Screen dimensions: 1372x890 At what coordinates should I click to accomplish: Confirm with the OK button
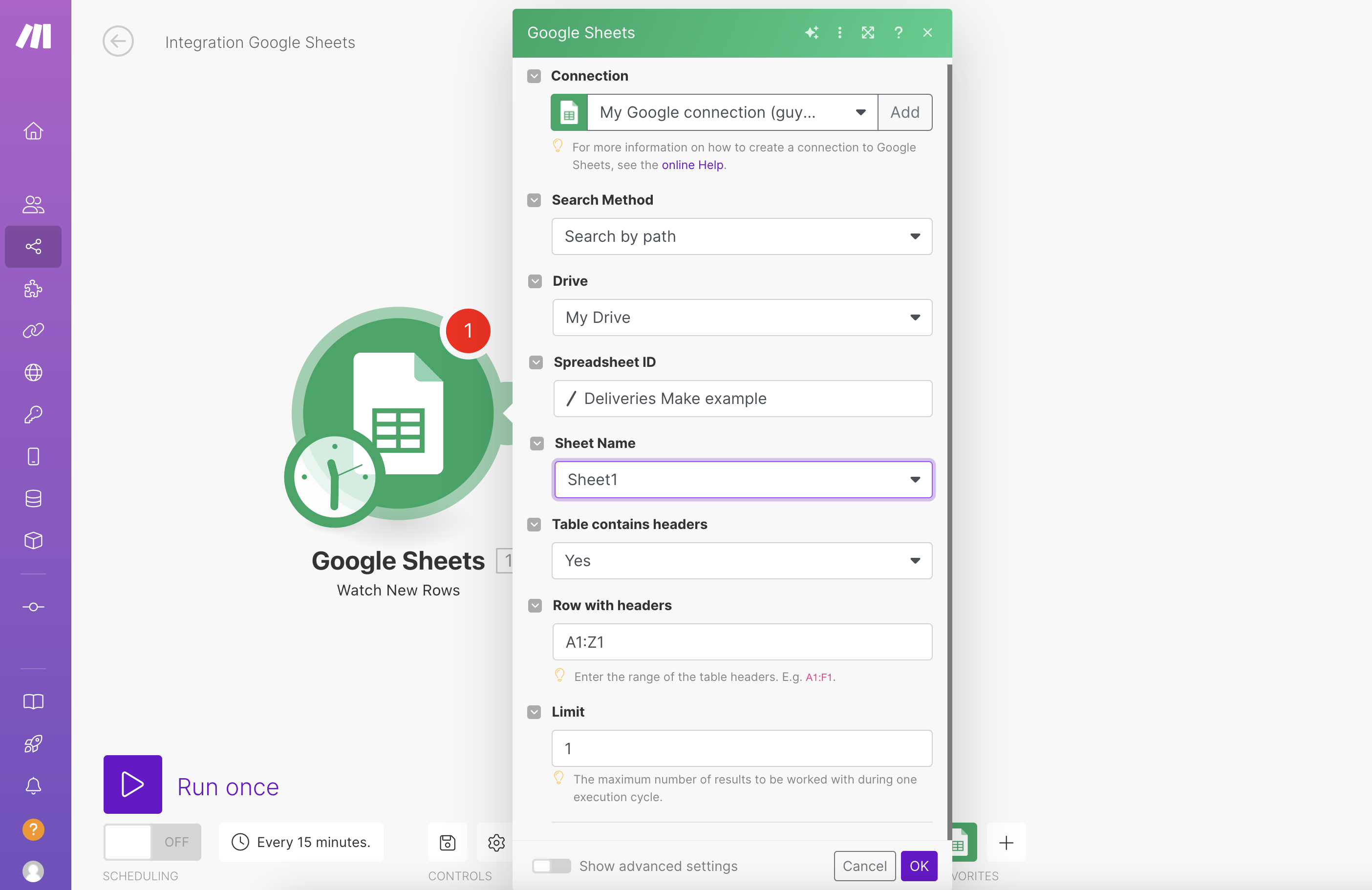919,866
